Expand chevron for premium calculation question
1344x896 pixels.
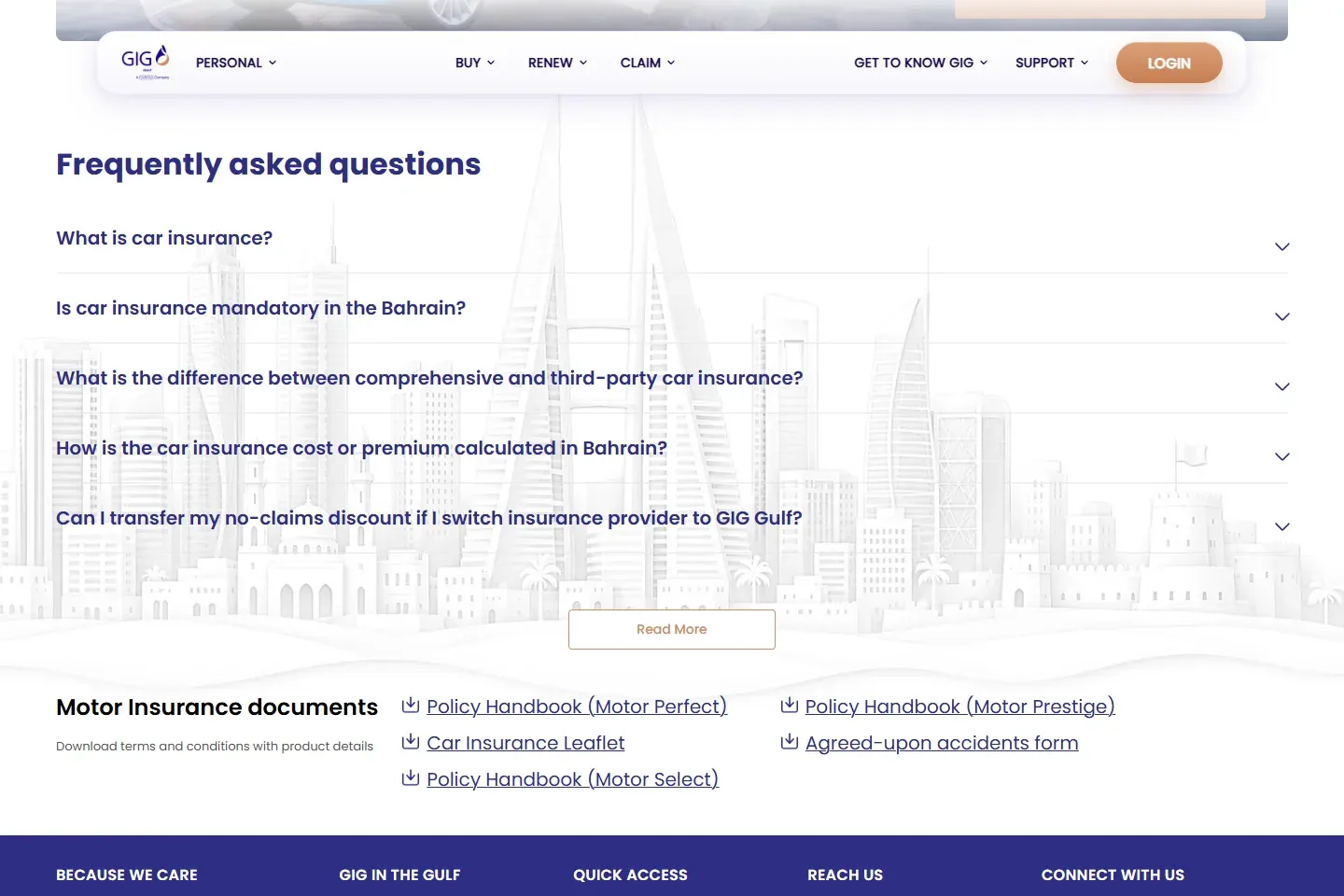point(1282,456)
